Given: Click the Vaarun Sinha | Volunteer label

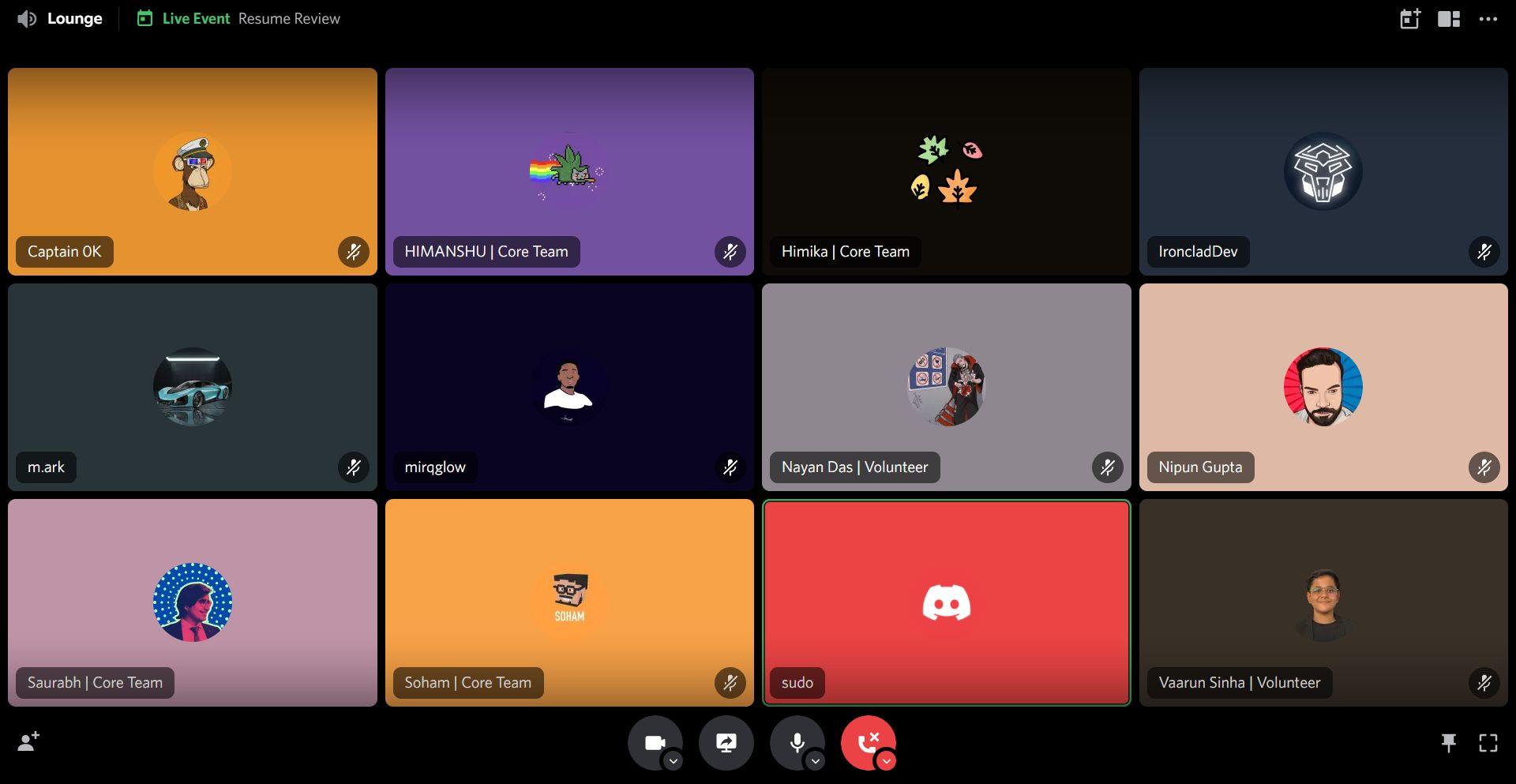Looking at the screenshot, I should 1240,683.
